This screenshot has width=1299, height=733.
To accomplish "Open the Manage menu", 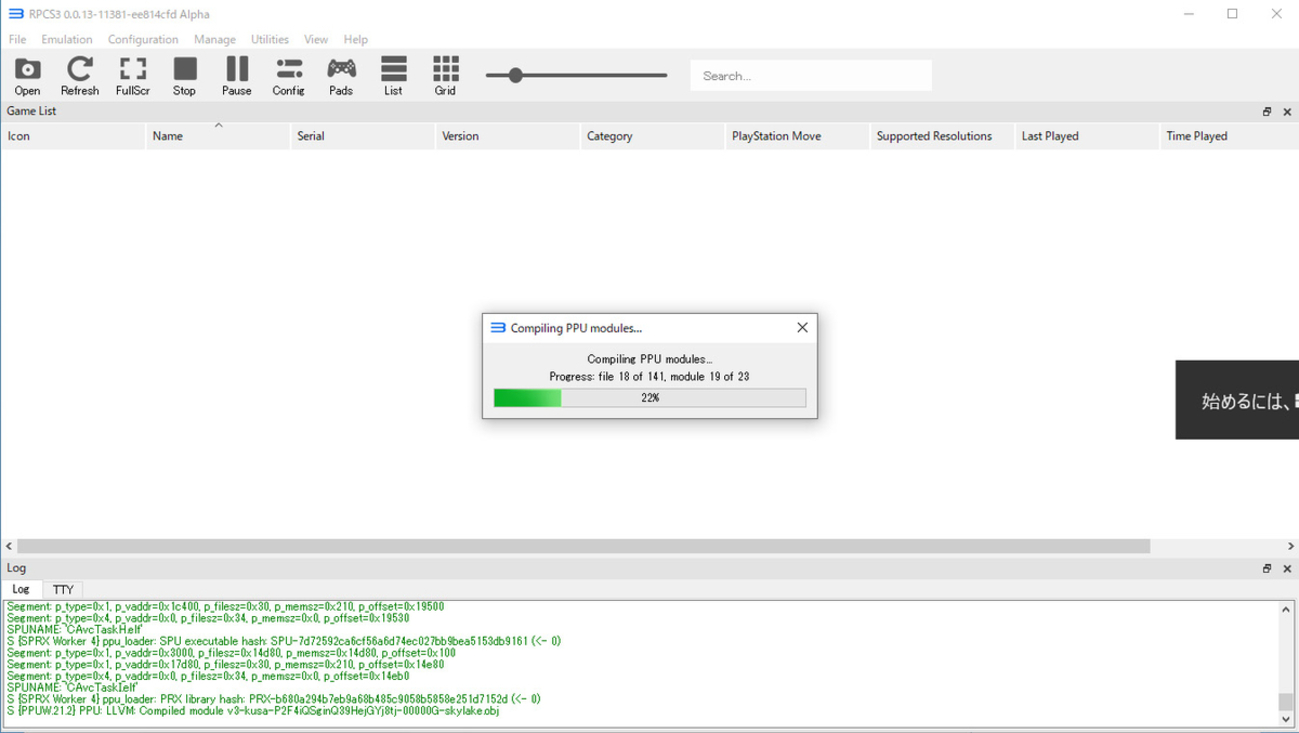I will point(215,39).
